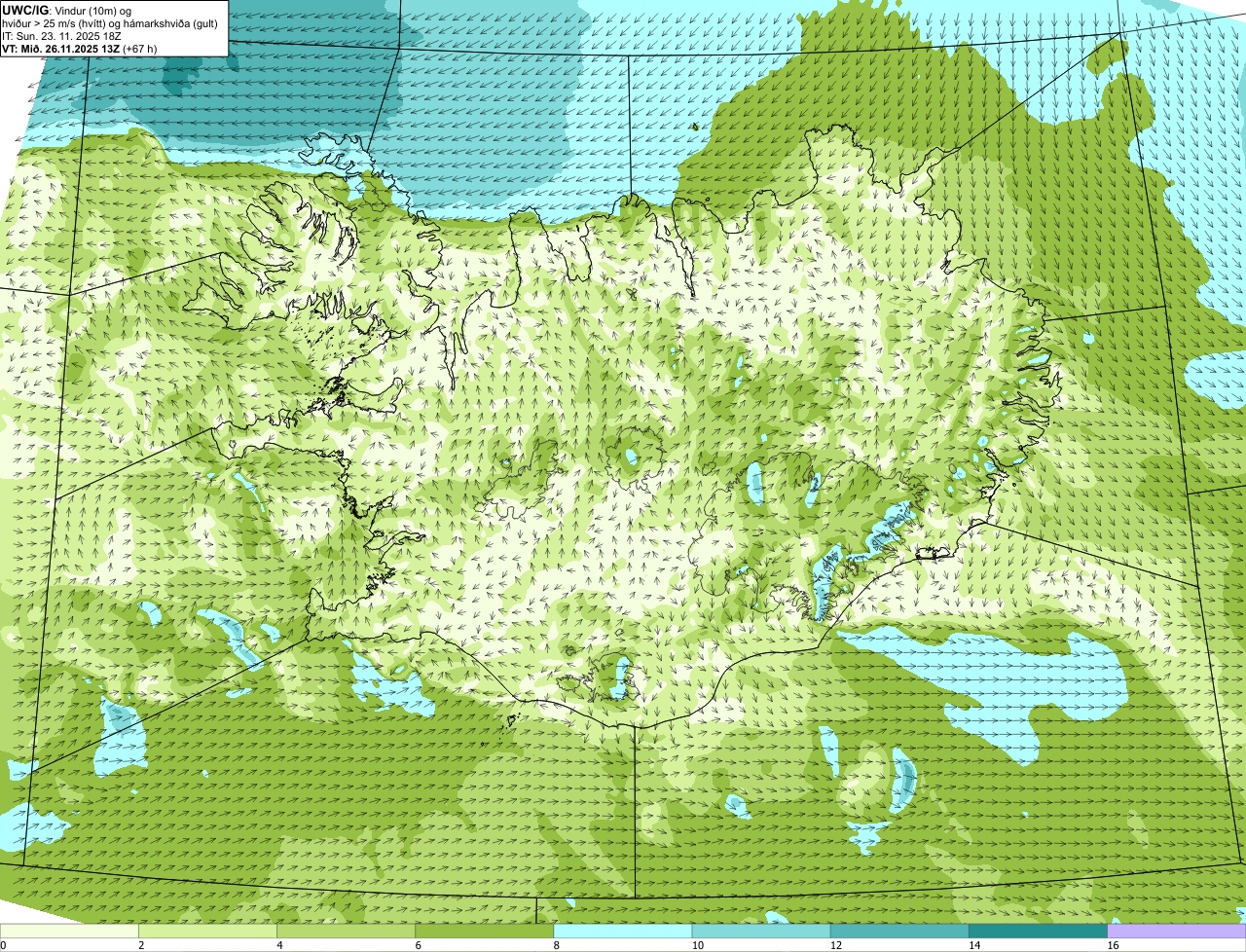Select the 10–12 m/s turquoise legend swatch
1246x952 pixels.
coord(761,932)
